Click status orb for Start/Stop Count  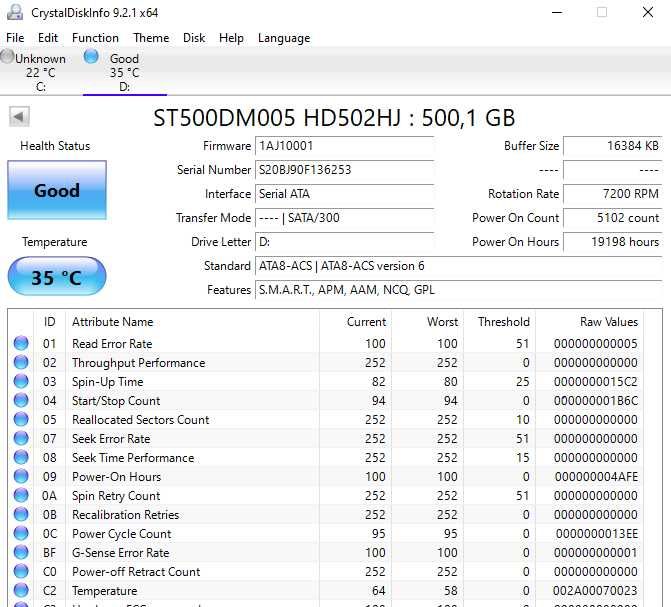pyautogui.click(x=21, y=400)
